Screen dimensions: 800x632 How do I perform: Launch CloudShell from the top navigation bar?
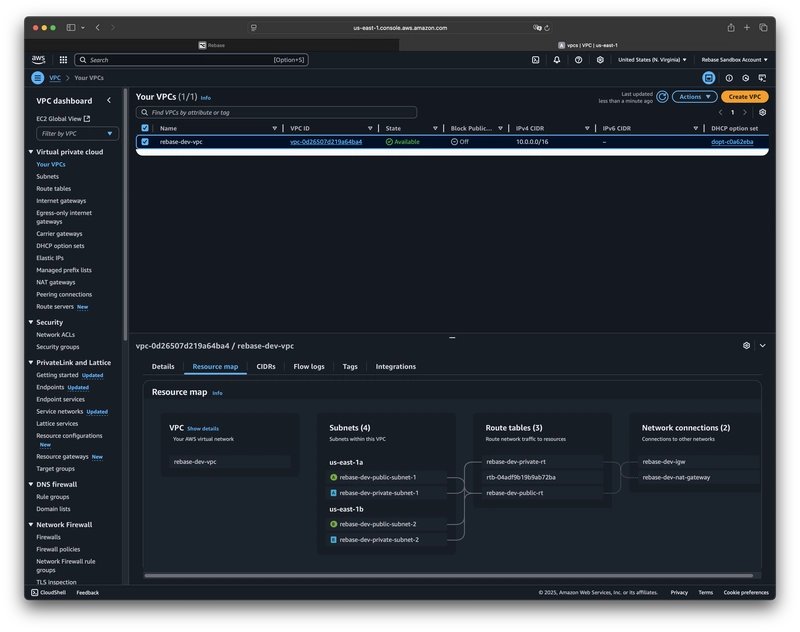click(x=535, y=60)
